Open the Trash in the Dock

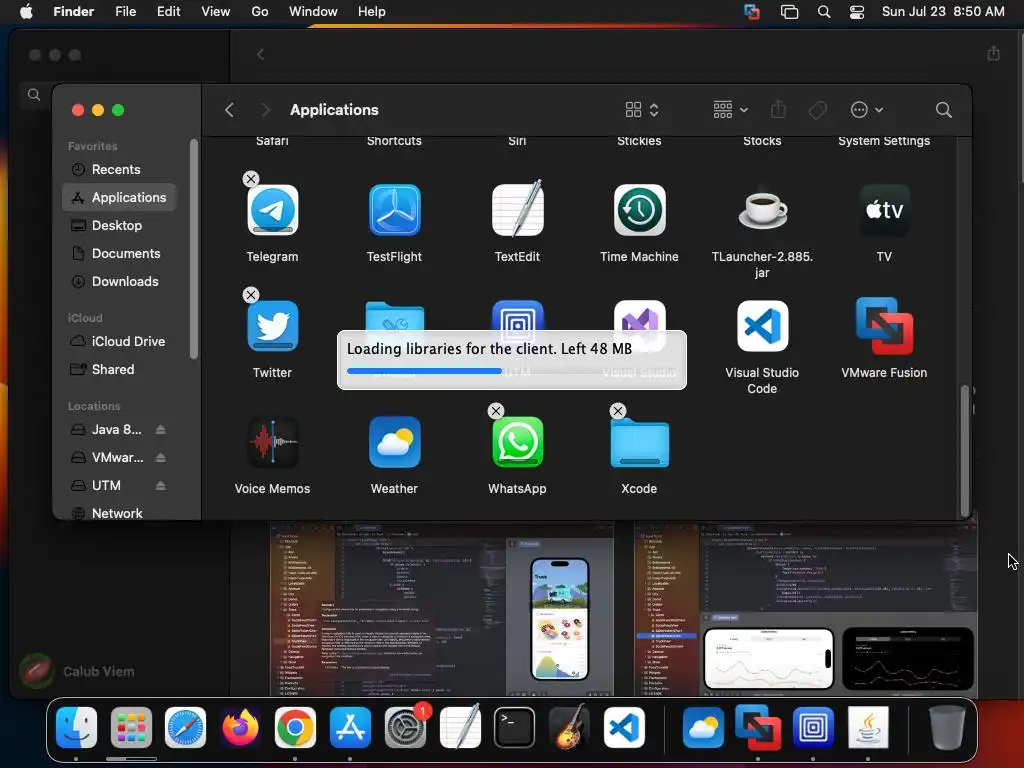pyautogui.click(x=947, y=728)
